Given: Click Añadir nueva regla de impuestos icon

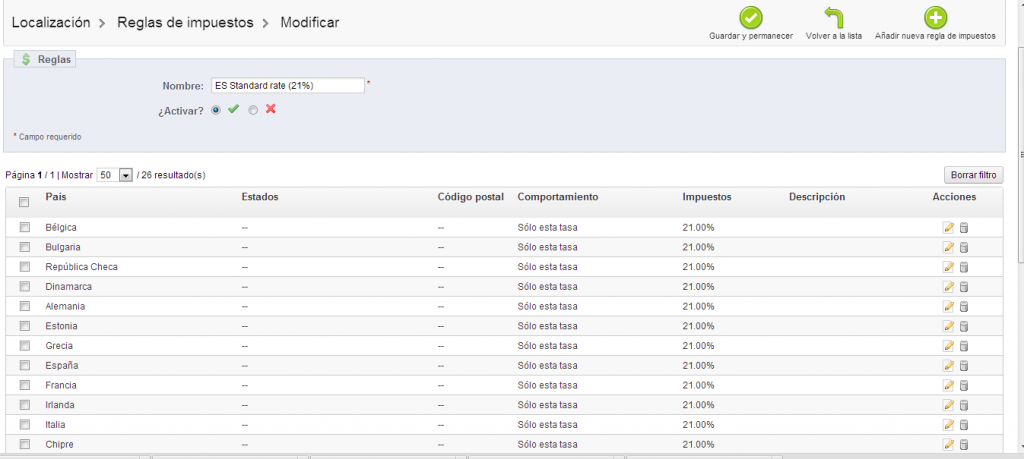Looking at the screenshot, I should coord(935,18).
